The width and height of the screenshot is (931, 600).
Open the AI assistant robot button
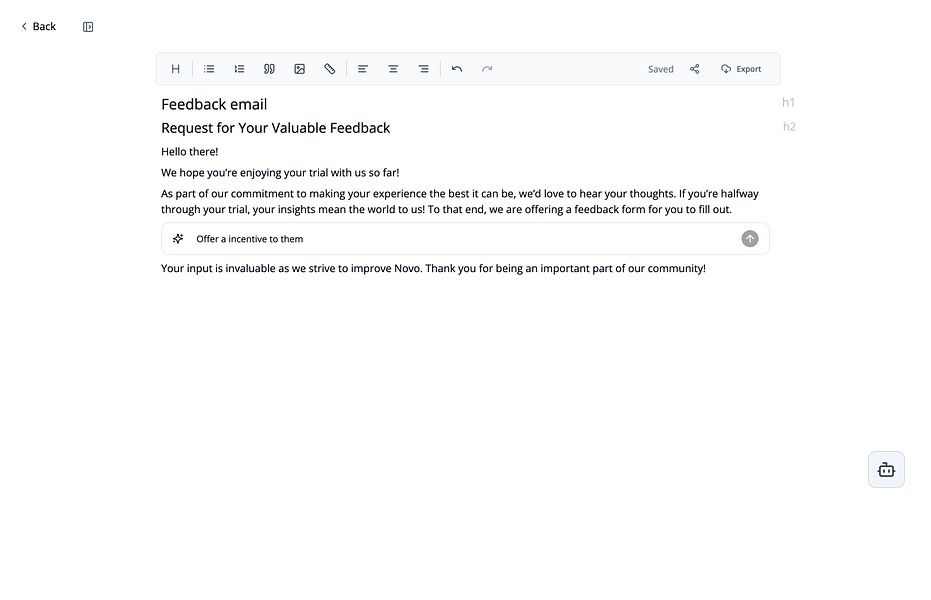tap(886, 469)
